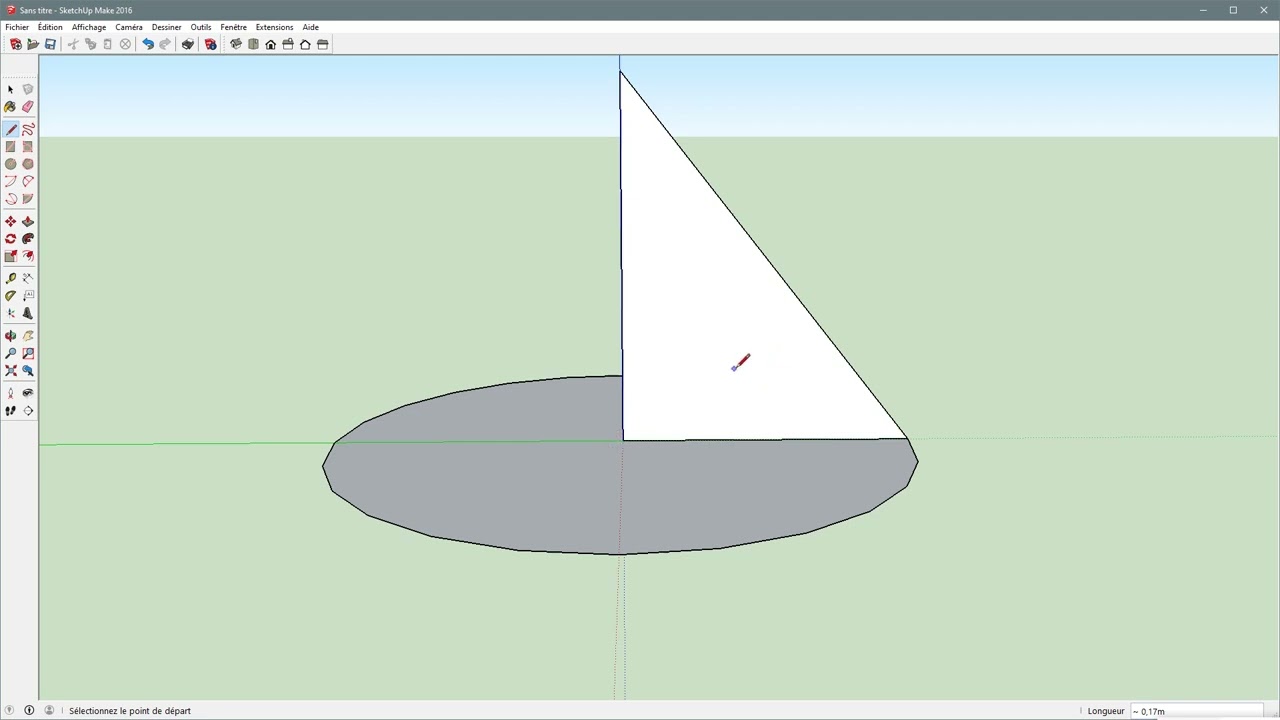Open the Affichage menu

tap(89, 27)
